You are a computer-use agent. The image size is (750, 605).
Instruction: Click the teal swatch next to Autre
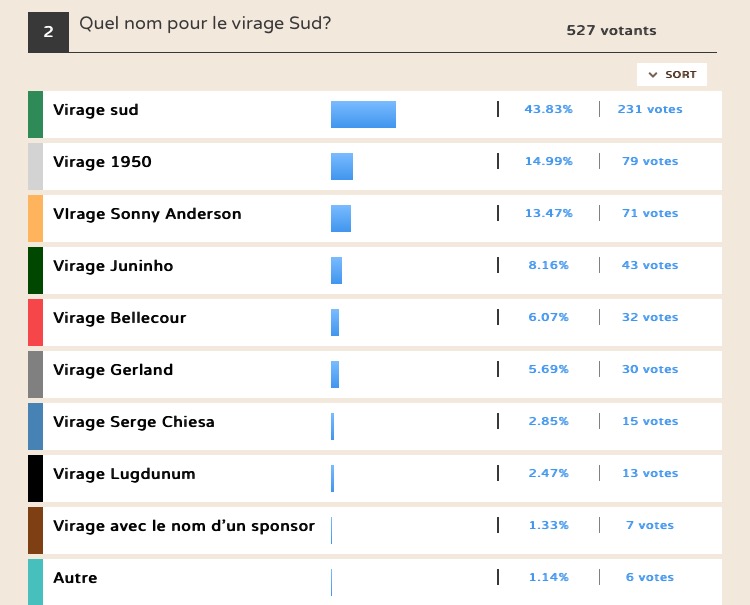coord(35,582)
